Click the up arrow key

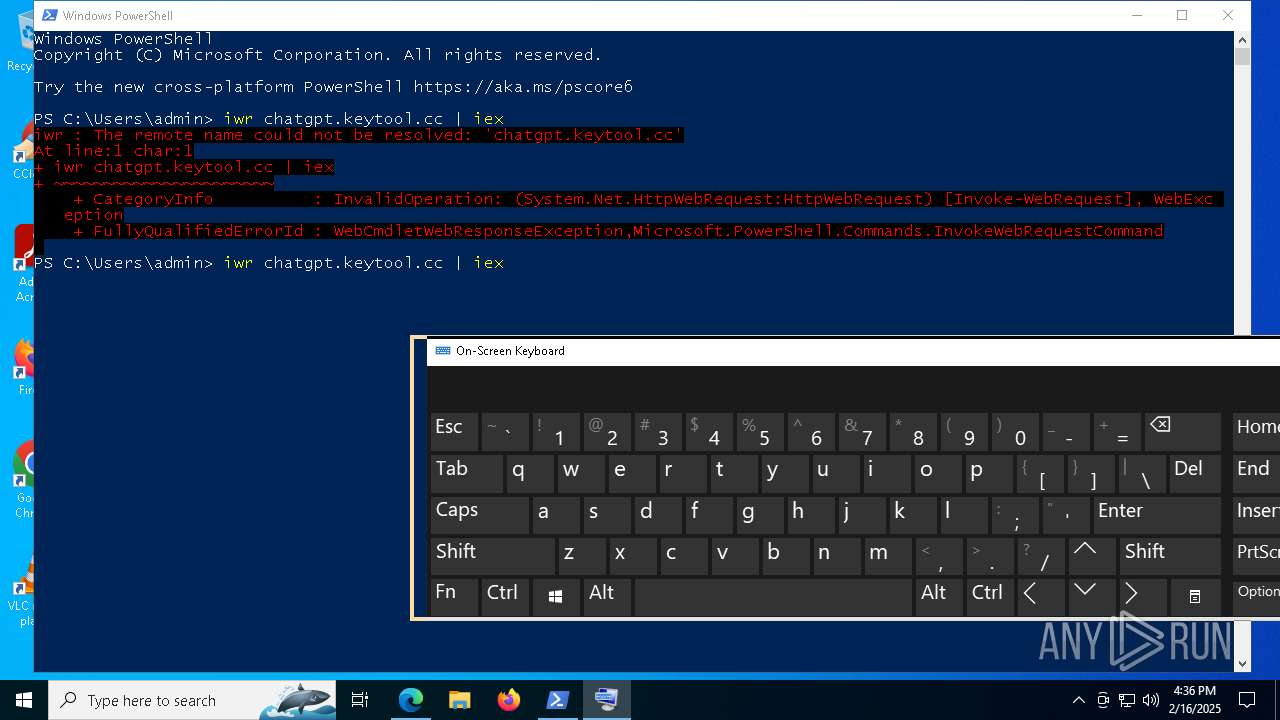coord(1092,555)
